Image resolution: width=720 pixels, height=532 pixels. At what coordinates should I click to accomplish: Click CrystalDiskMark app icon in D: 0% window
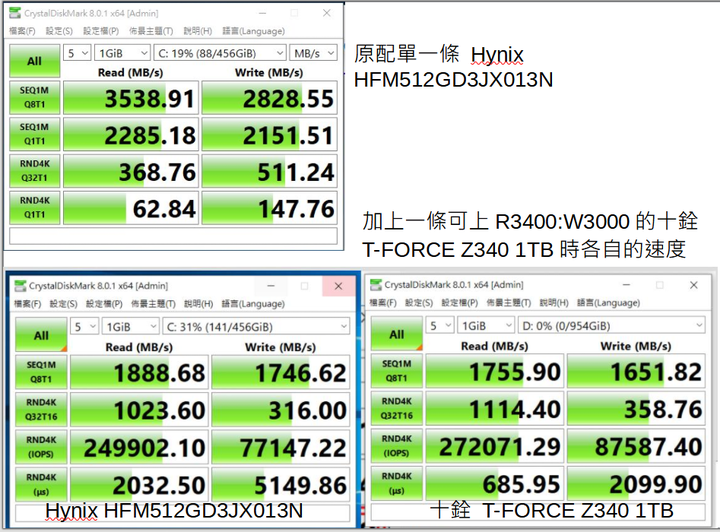pos(376,285)
